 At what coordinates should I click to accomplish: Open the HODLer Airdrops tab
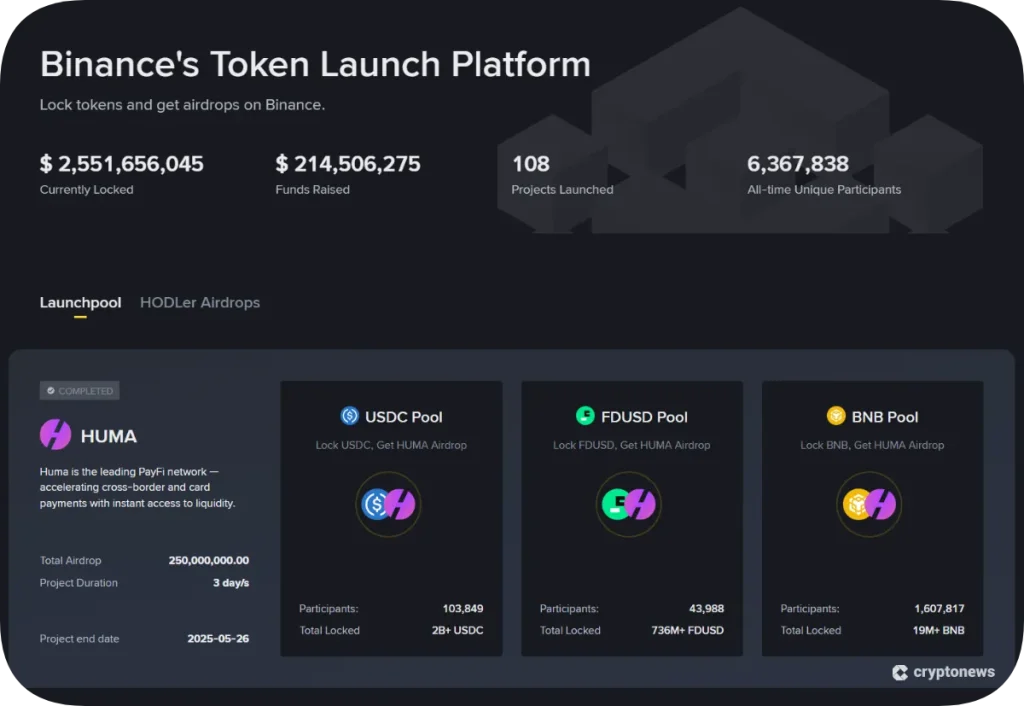(200, 302)
